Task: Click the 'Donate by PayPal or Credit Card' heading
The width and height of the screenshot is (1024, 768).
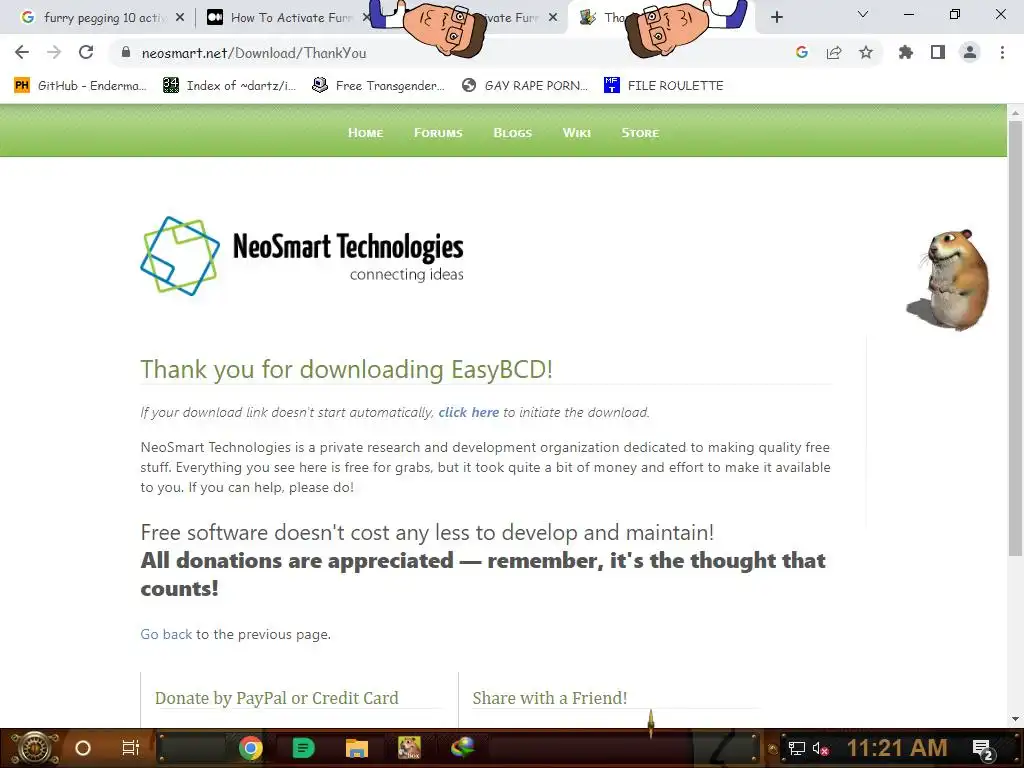Action: click(276, 698)
